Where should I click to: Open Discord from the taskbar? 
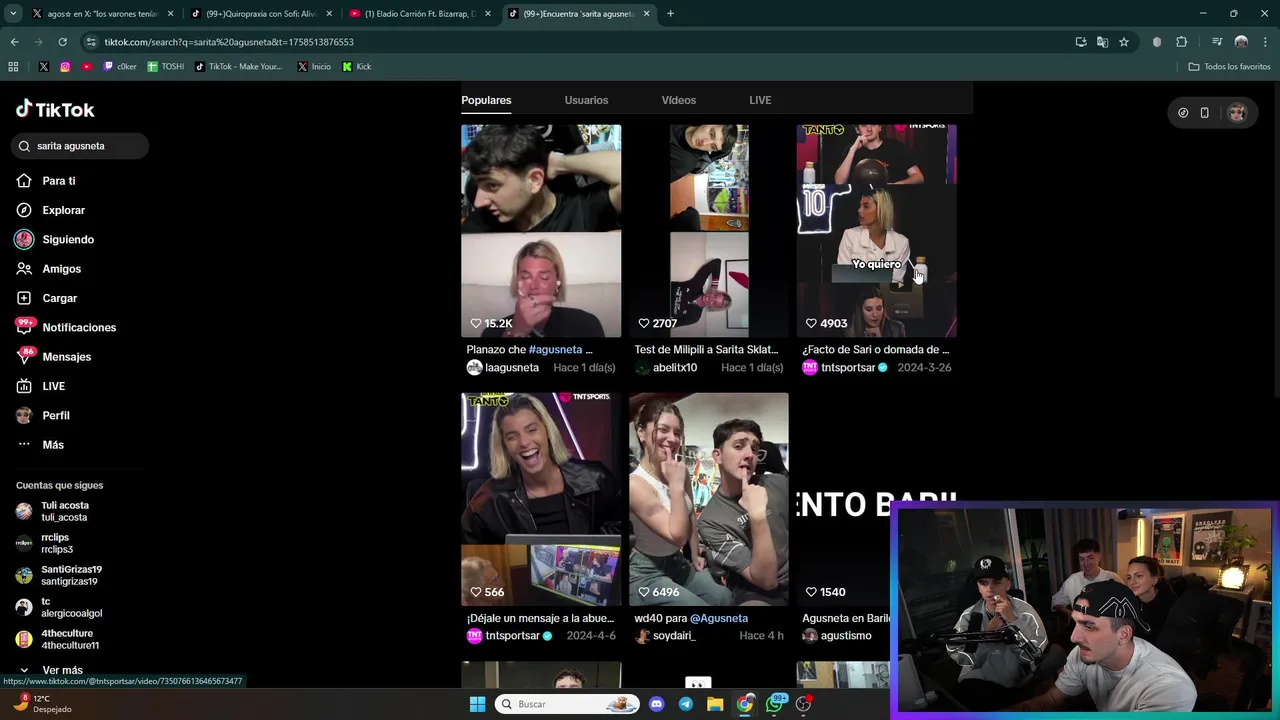[x=656, y=704]
